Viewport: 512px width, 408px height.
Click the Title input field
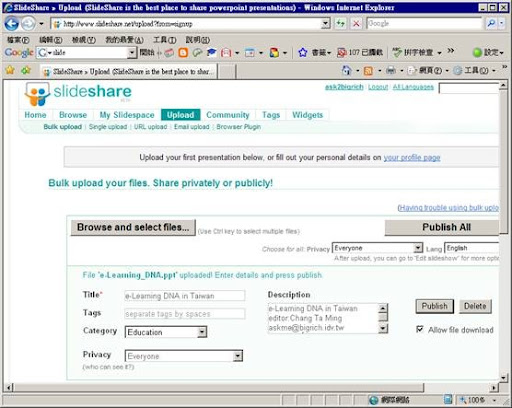click(185, 296)
